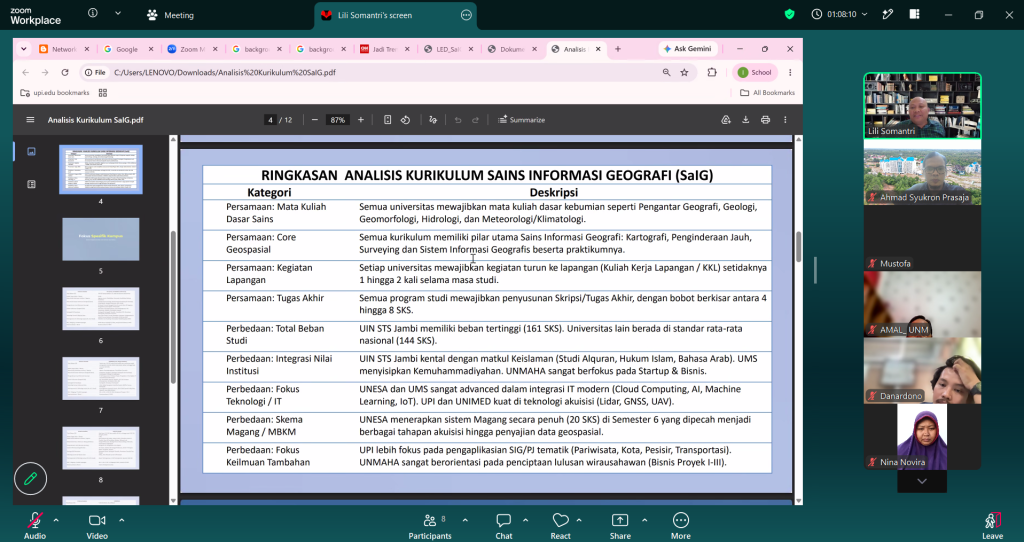Open page 5 thumbnail
The width and height of the screenshot is (1024, 542).
(101, 239)
